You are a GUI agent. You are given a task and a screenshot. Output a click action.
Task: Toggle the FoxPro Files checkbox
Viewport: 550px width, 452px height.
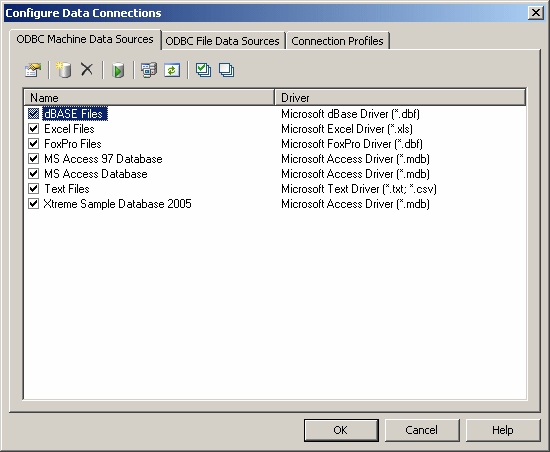tap(33, 144)
